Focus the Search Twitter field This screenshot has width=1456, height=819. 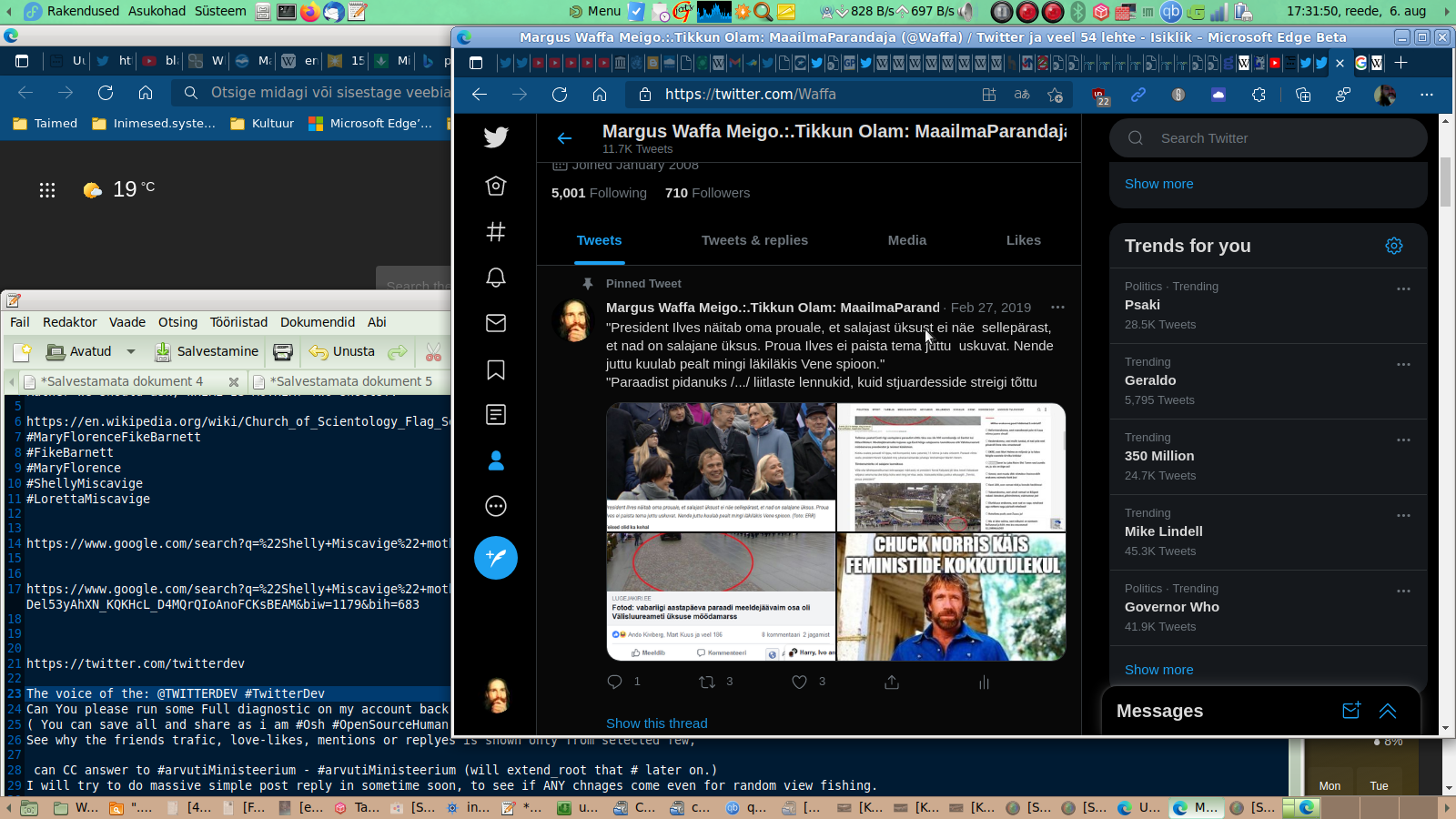point(1268,138)
